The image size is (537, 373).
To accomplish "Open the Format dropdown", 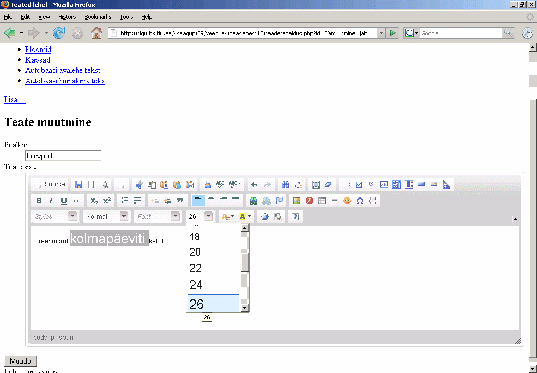I will pos(106,216).
